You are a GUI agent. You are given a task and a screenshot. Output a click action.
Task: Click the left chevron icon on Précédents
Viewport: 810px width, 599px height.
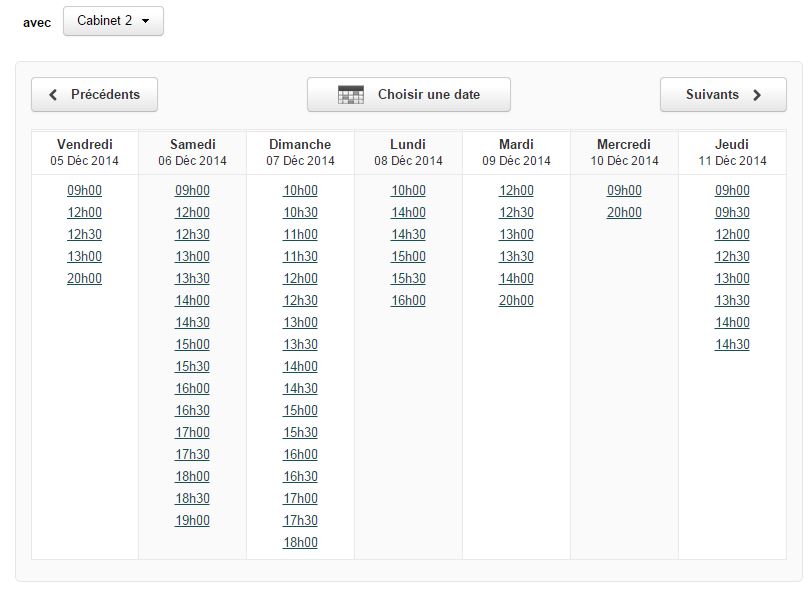pos(53,94)
